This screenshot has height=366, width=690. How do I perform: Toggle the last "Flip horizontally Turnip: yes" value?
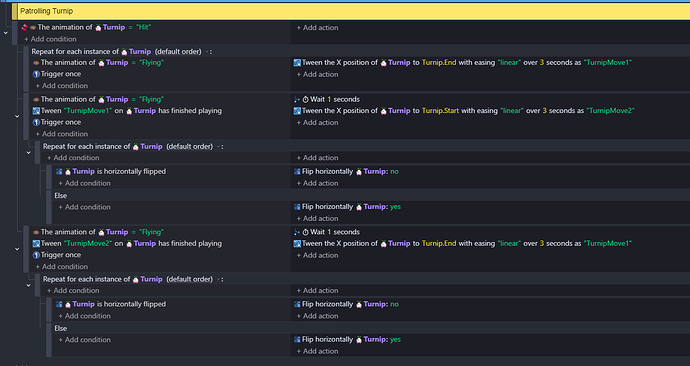tap(395, 340)
